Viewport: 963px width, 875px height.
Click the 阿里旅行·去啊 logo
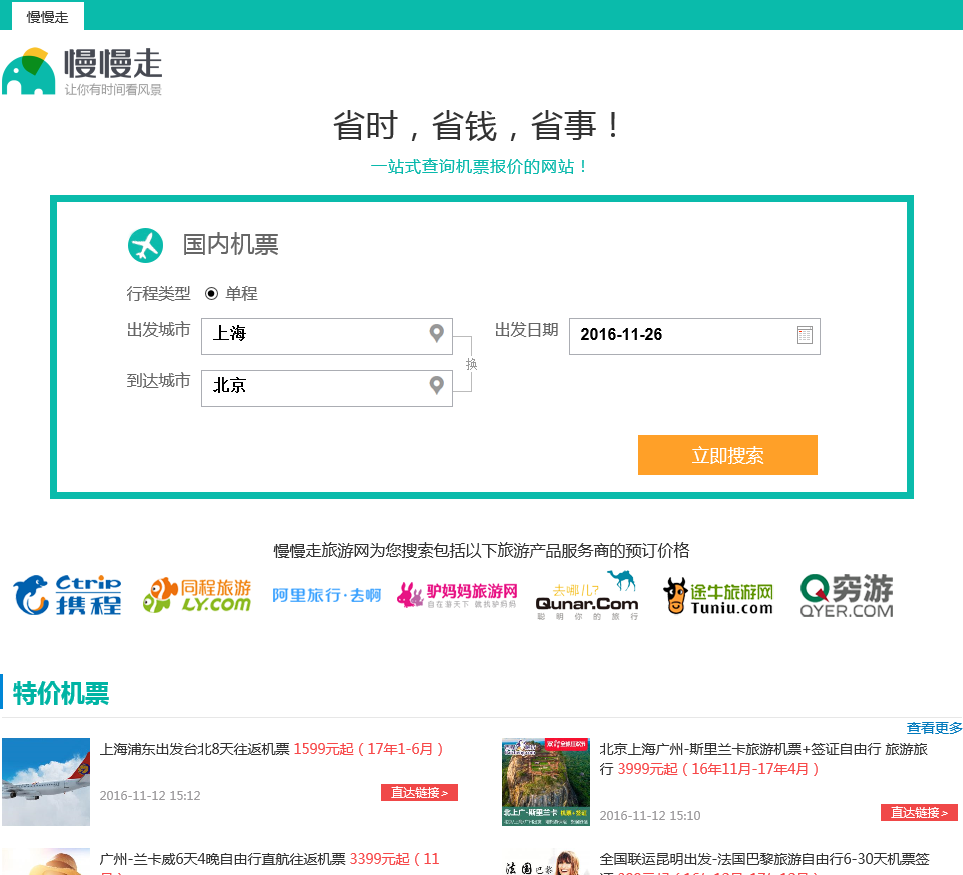tap(326, 595)
